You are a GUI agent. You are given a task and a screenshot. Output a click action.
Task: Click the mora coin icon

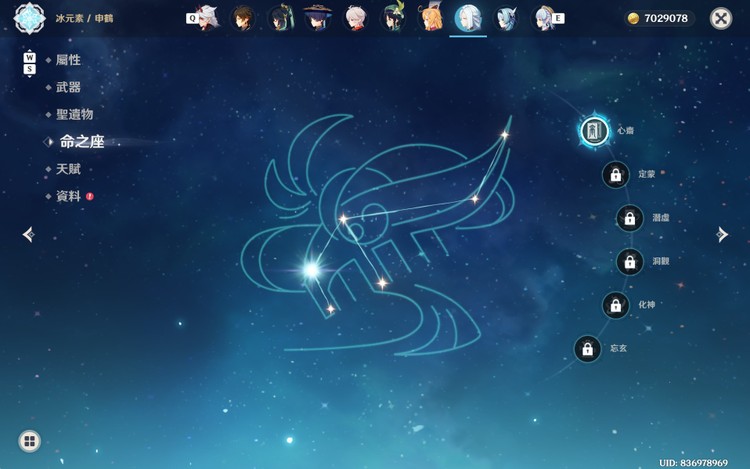pyautogui.click(x=633, y=19)
